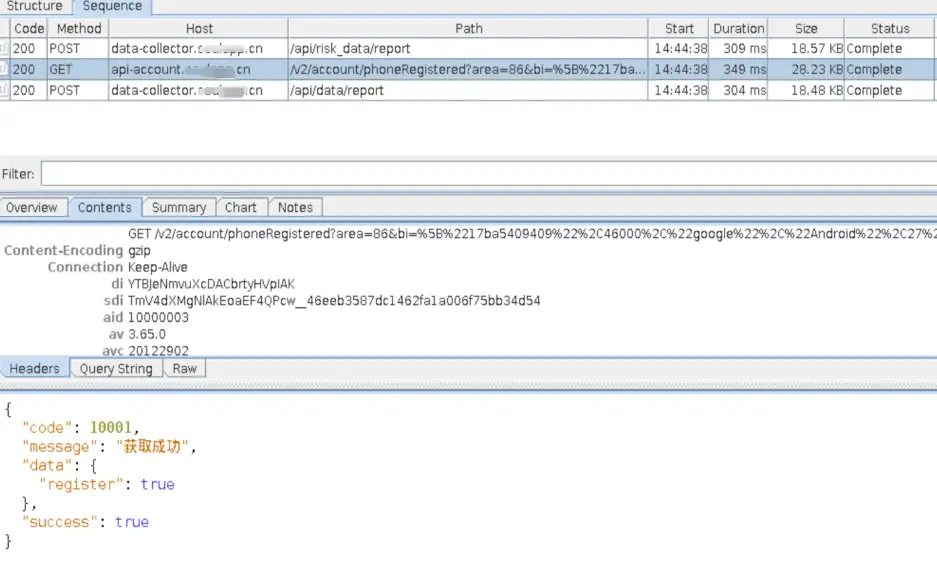Select the Headers request tab

[x=35, y=369]
